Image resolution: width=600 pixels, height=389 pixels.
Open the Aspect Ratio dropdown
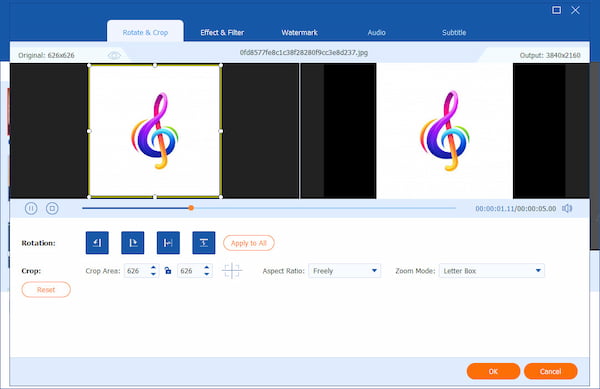(x=344, y=271)
